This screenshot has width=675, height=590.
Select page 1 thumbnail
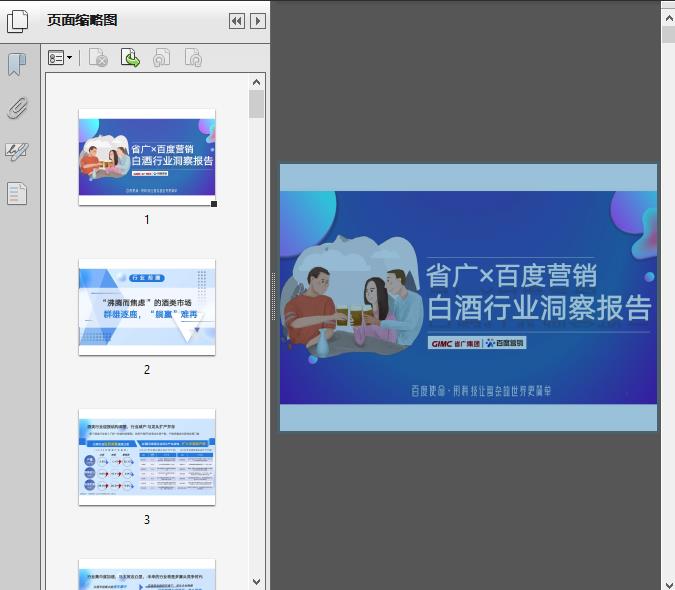[x=147, y=157]
